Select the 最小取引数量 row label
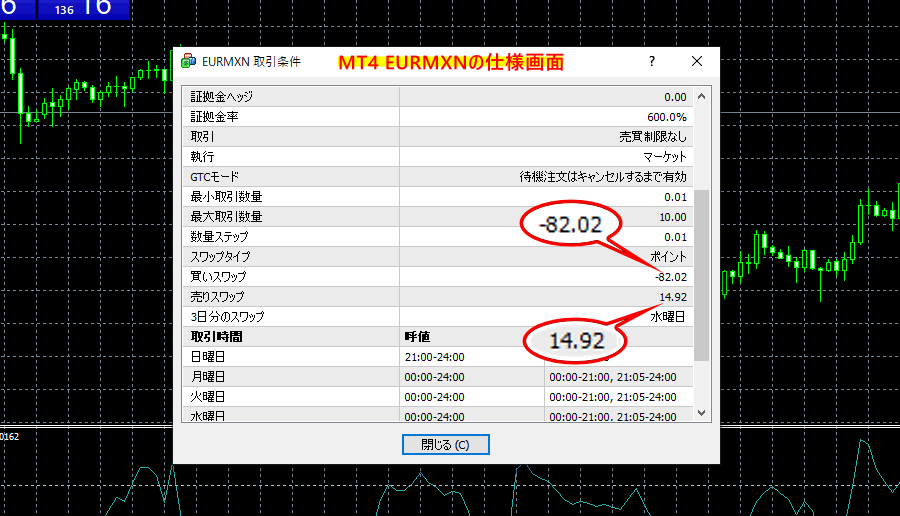Image resolution: width=900 pixels, height=516 pixels. point(226,197)
